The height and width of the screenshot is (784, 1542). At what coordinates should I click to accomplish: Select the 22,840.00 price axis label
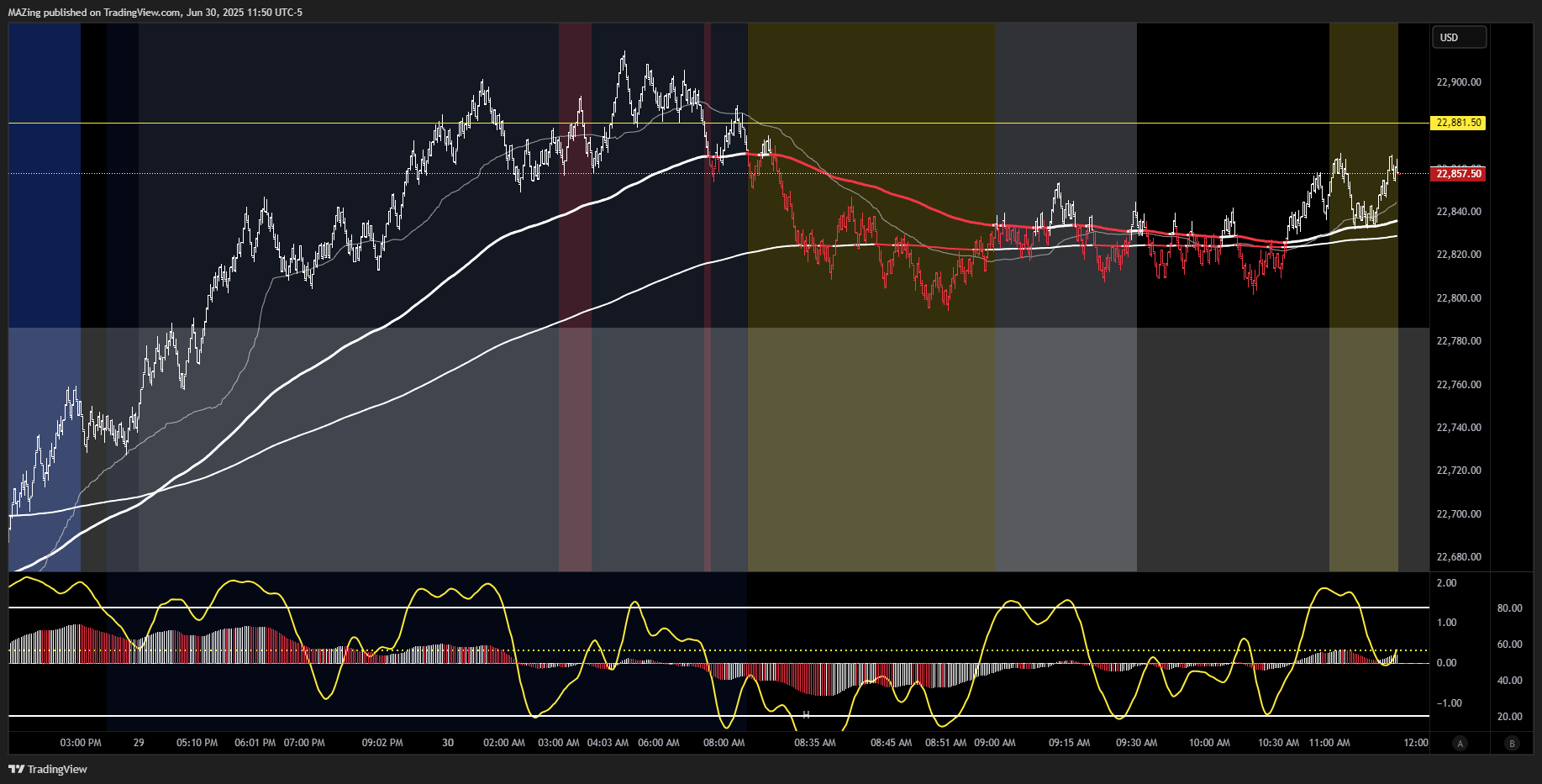pyautogui.click(x=1459, y=212)
